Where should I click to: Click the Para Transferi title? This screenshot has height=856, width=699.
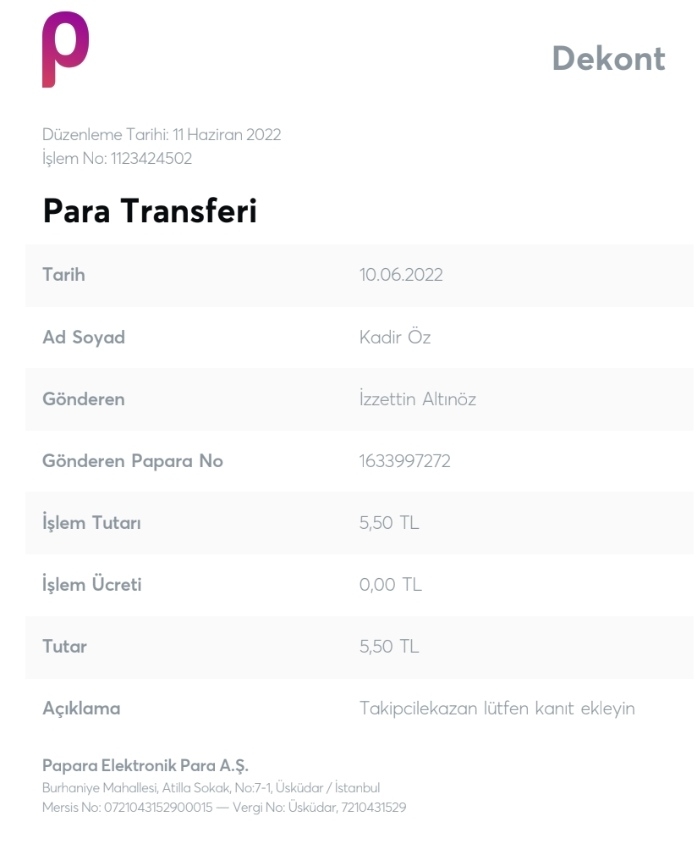point(150,211)
